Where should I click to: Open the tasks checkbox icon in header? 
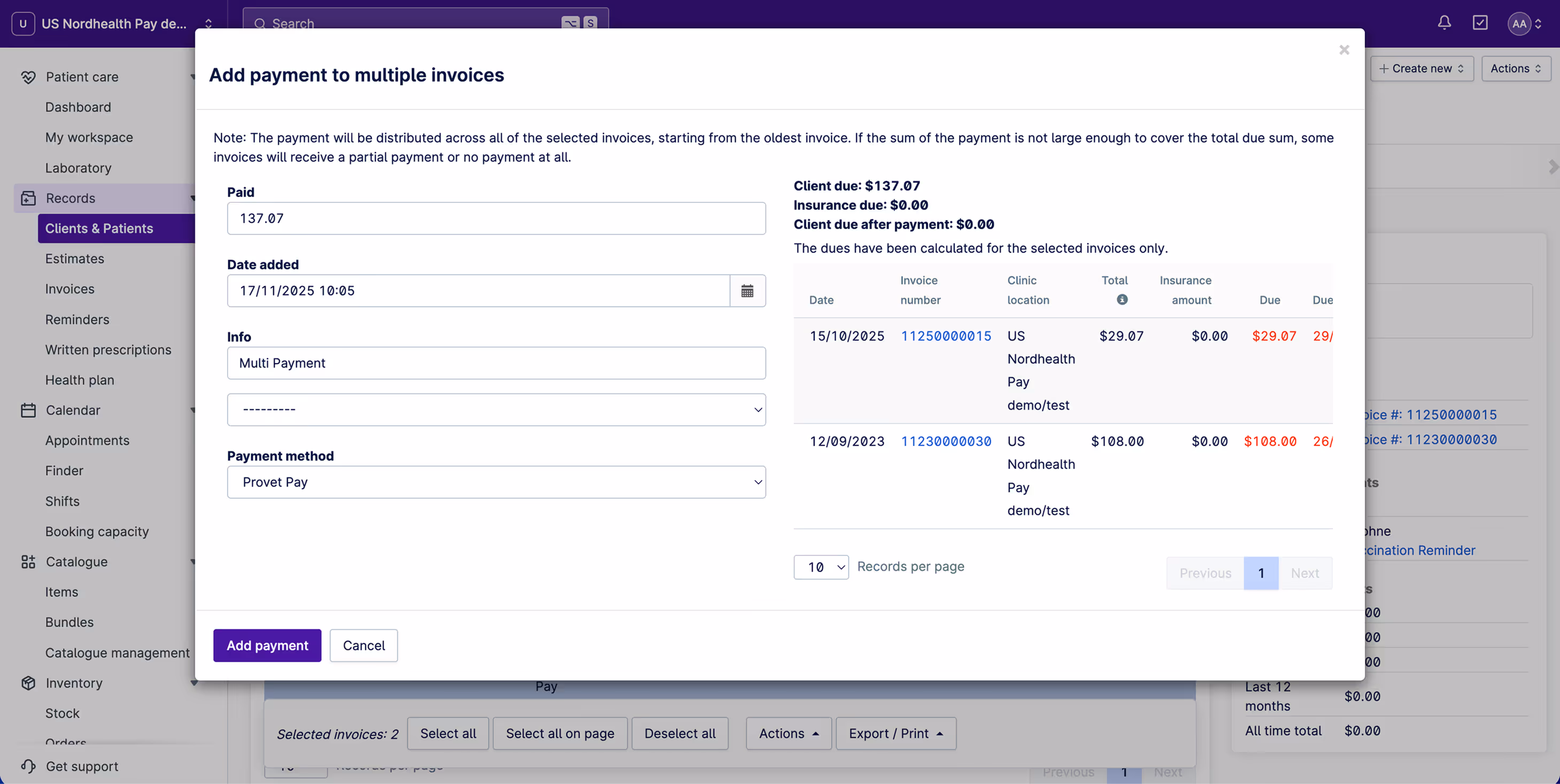pos(1479,23)
